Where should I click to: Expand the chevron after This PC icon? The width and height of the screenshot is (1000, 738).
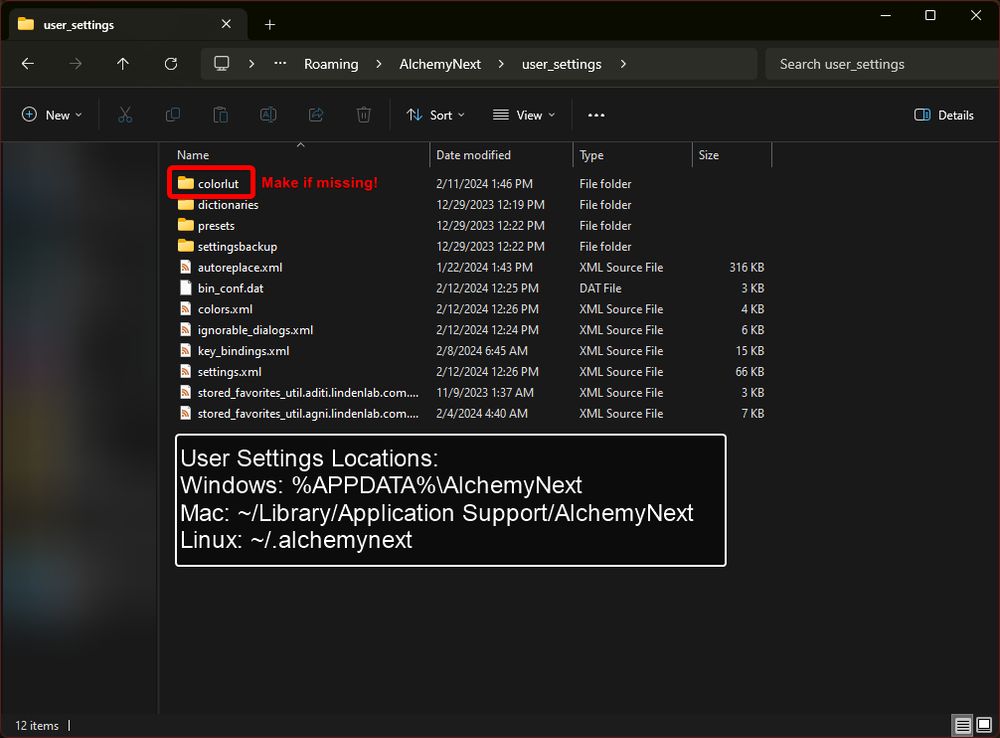click(x=251, y=64)
